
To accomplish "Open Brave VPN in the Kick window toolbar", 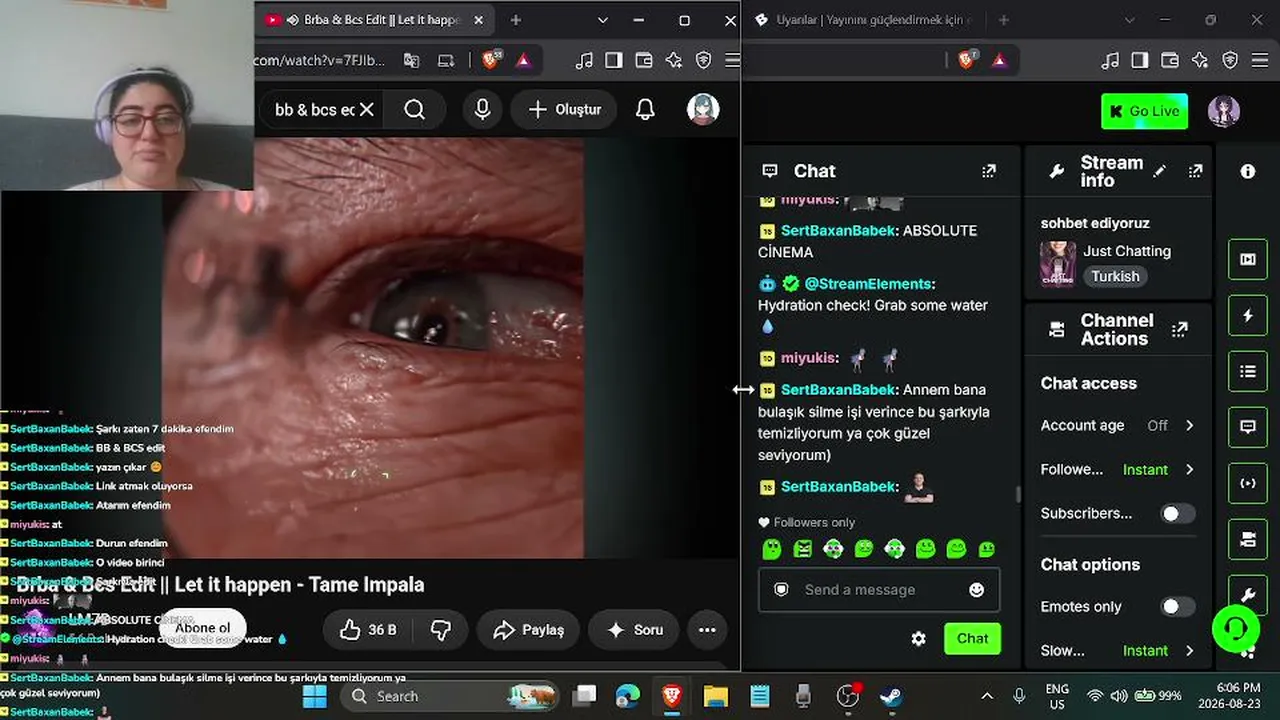I will click(x=1230, y=60).
